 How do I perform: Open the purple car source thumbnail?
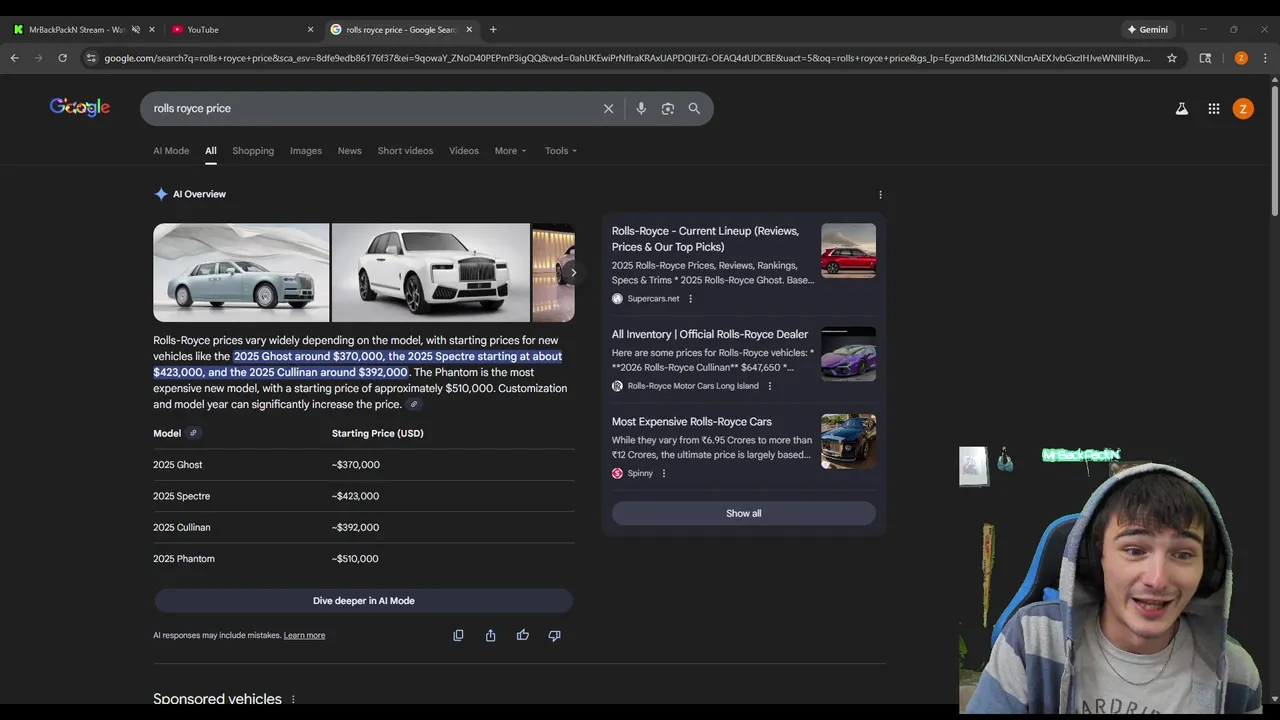pyautogui.click(x=848, y=354)
